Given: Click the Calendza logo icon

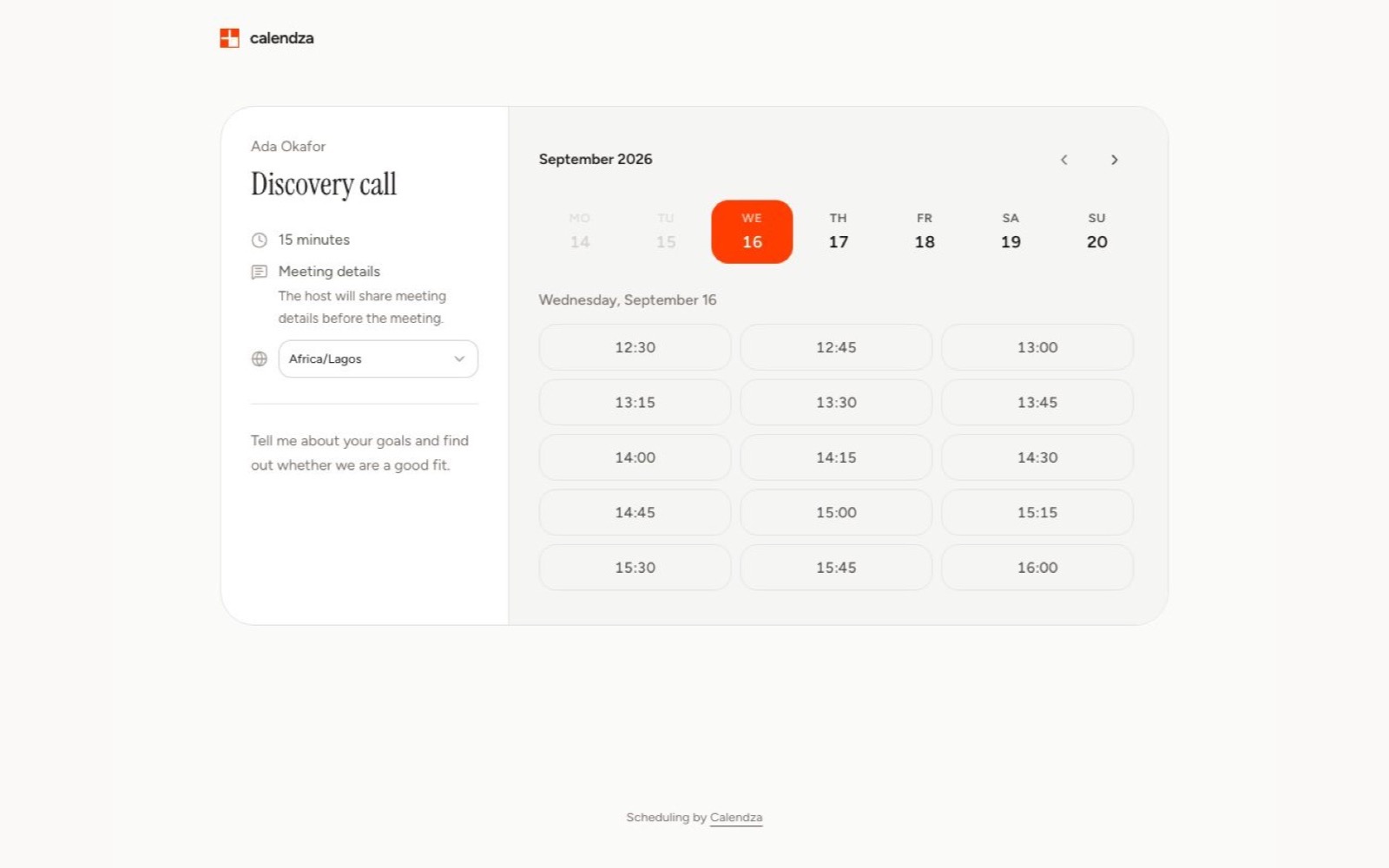Looking at the screenshot, I should (x=229, y=38).
